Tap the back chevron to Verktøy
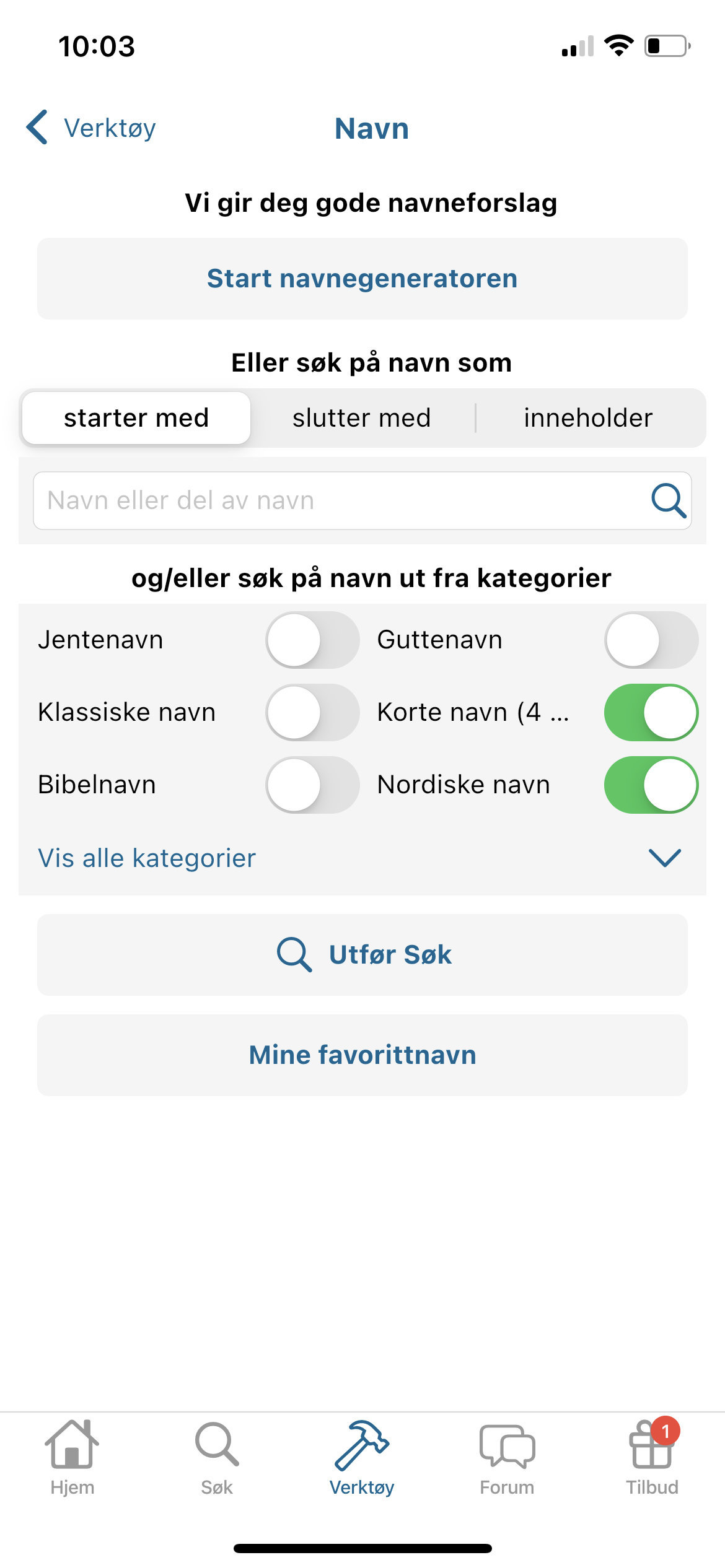Image resolution: width=725 pixels, height=1568 pixels. tap(37, 128)
